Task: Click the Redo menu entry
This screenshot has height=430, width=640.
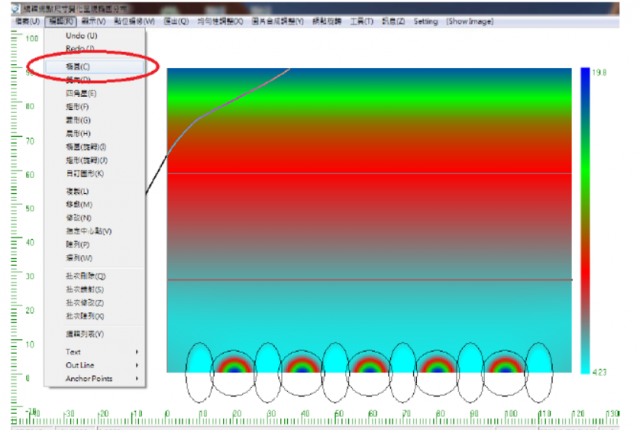Action: pos(80,48)
